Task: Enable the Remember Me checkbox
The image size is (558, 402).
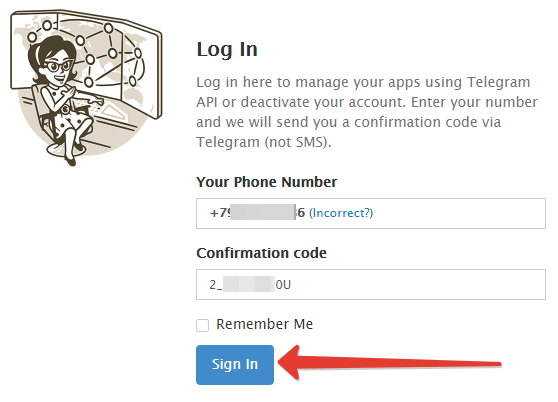Action: (202, 325)
